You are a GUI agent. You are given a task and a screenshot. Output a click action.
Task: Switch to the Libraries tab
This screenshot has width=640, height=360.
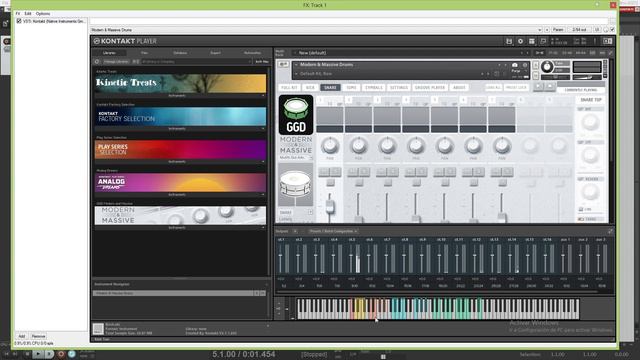point(109,53)
